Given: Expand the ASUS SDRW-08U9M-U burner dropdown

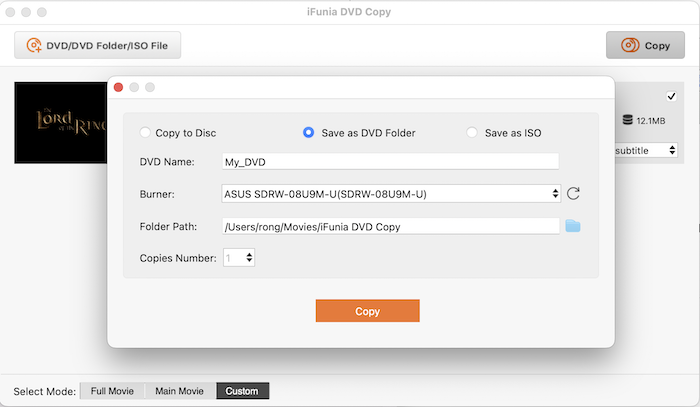Looking at the screenshot, I should (x=390, y=194).
